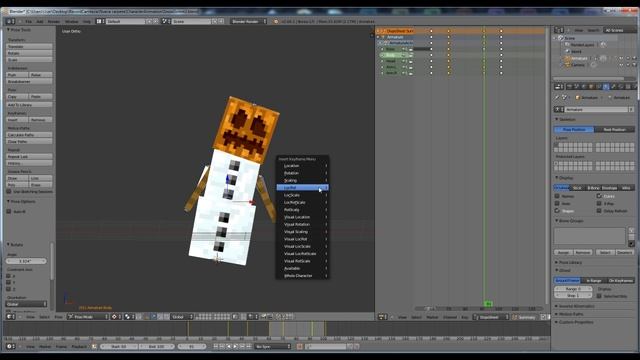Open the Render properties tab icon
Viewport: 640px width, 360px height.
point(569,87)
